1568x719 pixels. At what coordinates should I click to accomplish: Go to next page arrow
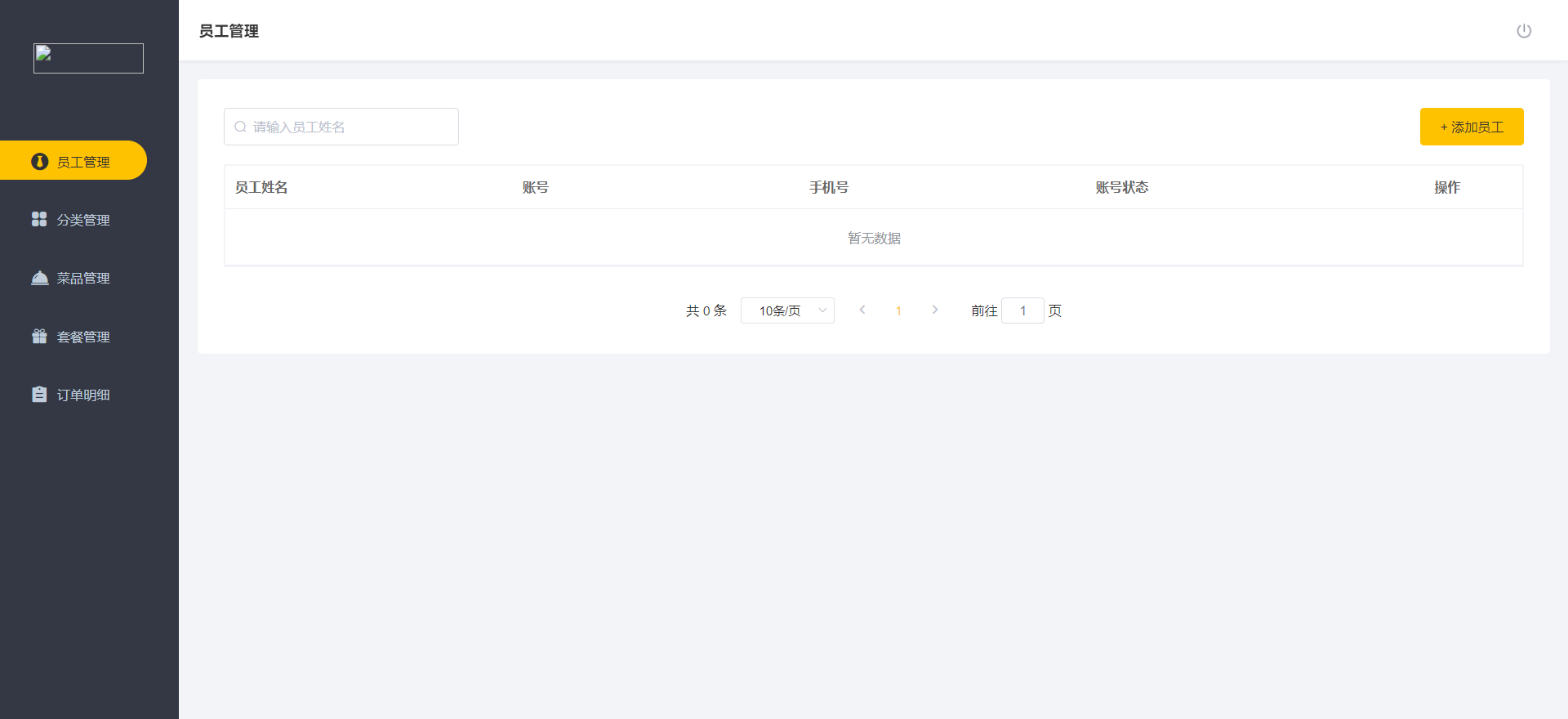coord(935,310)
